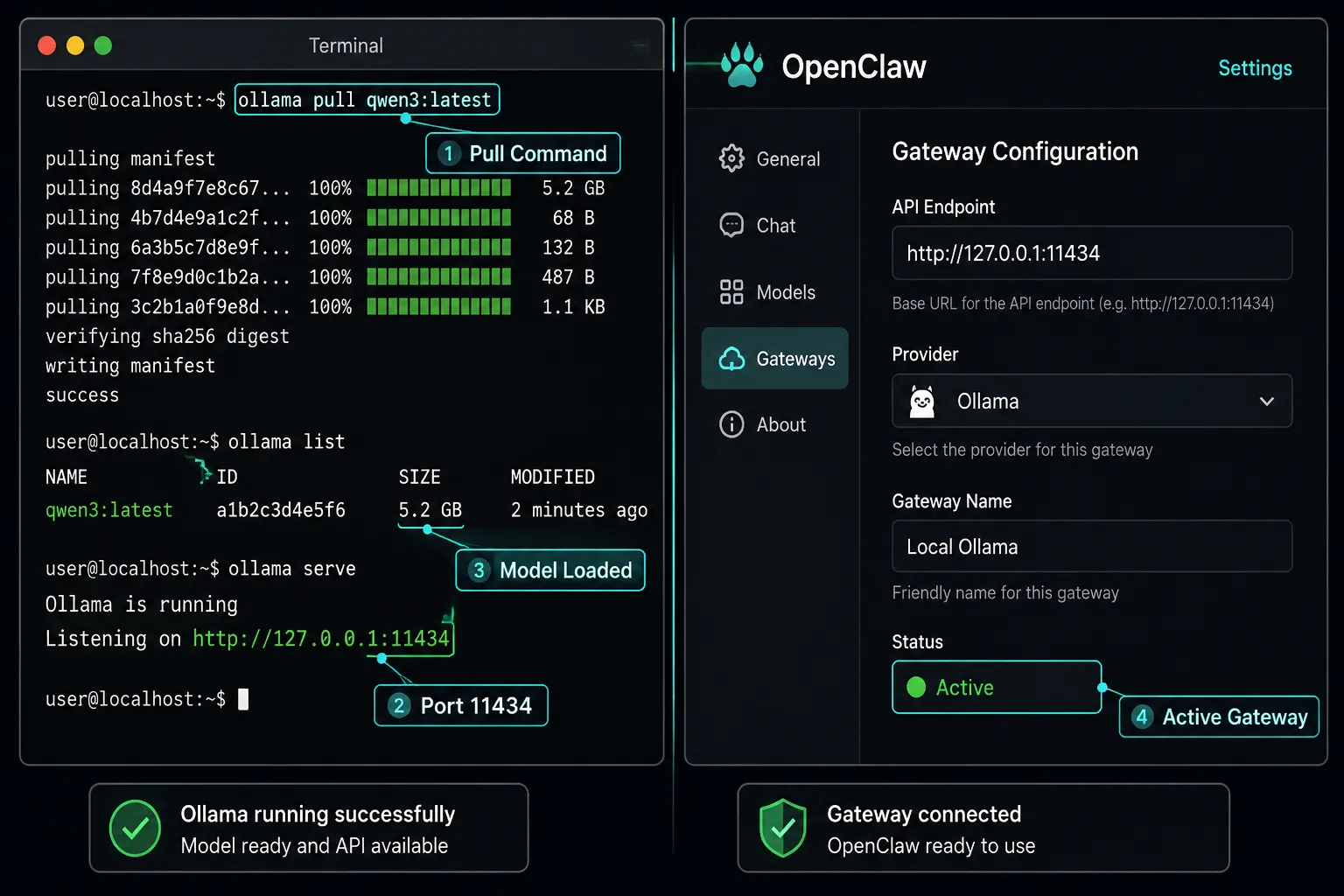Viewport: 1344px width, 896px height.
Task: Select the Gateways sidebar item
Action: (x=774, y=358)
